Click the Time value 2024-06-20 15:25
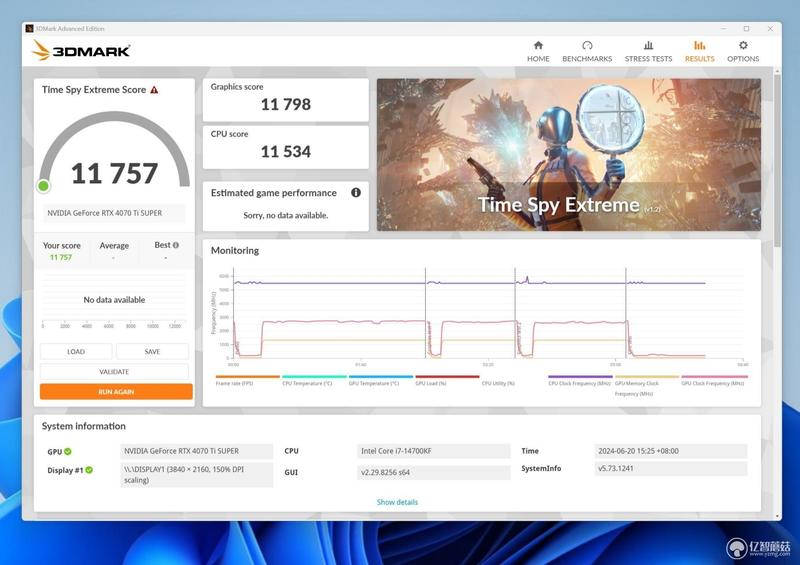 point(671,451)
